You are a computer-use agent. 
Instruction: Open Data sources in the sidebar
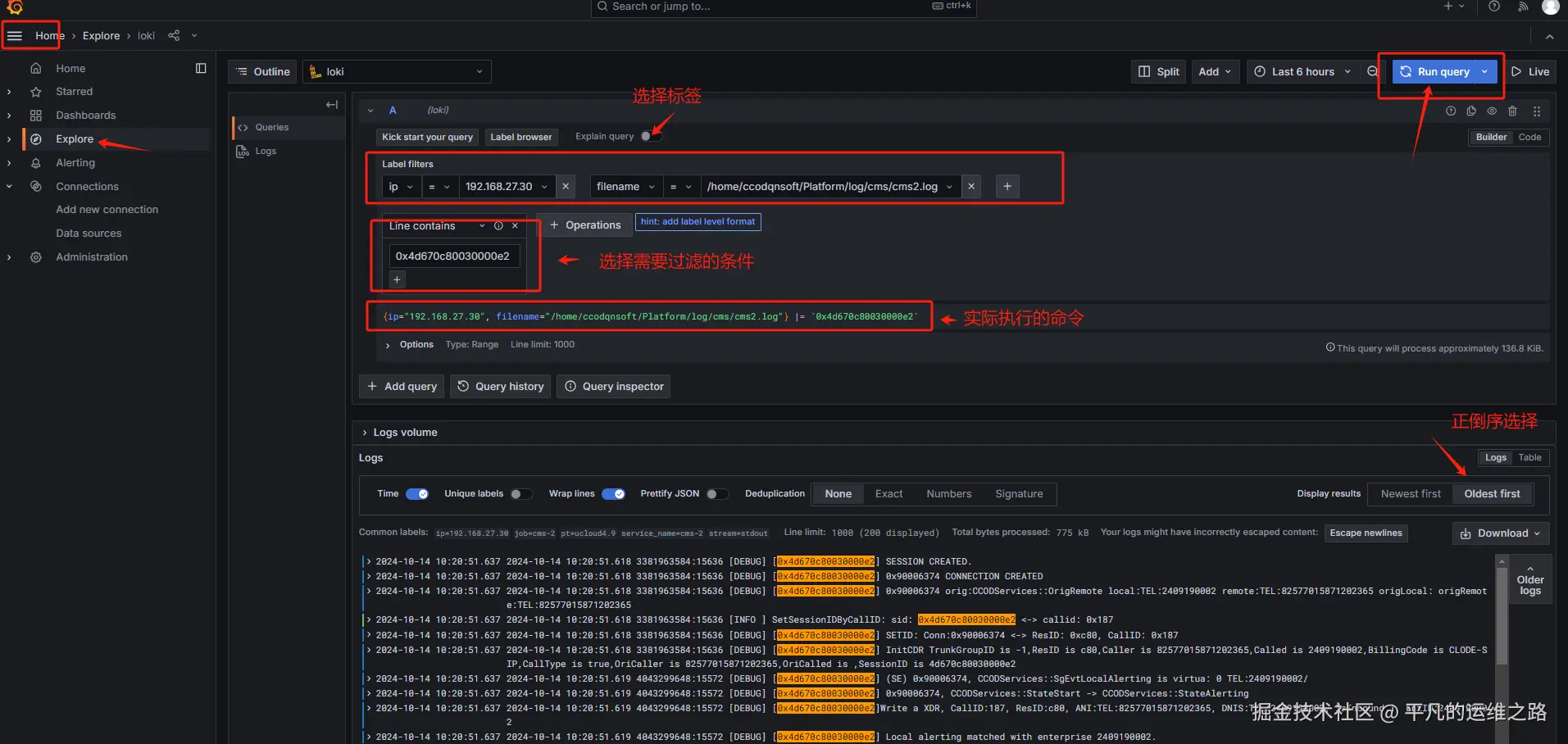click(89, 234)
